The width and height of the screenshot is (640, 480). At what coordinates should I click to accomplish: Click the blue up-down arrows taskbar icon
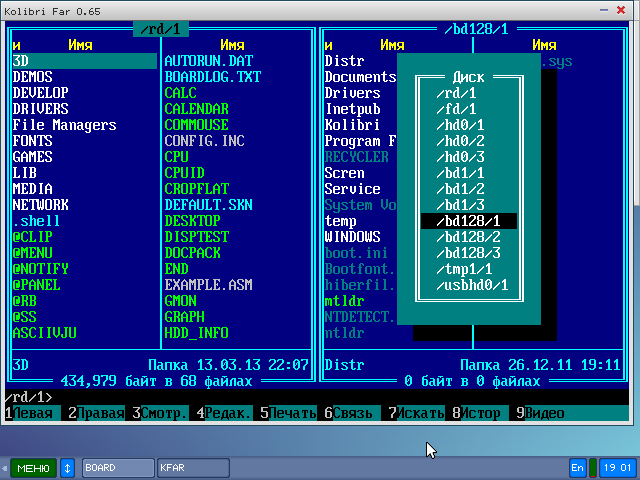coord(67,467)
